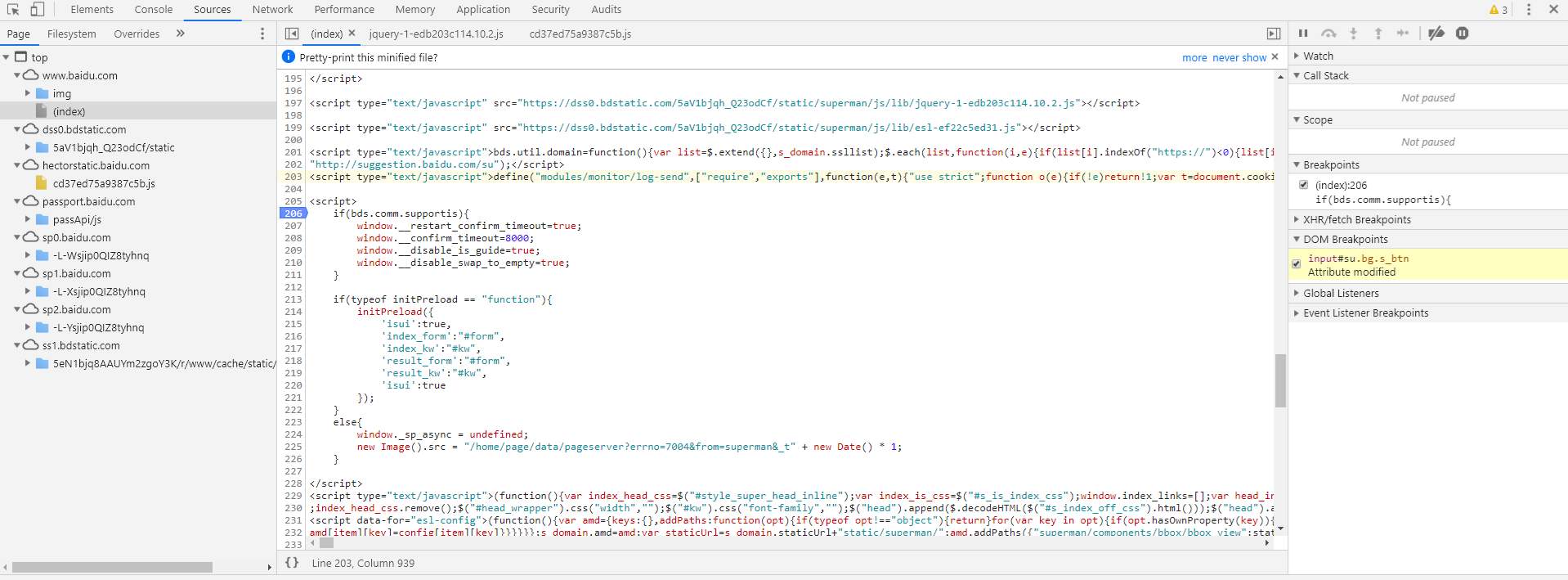1568x580 pixels.
Task: Deactivate all breakpoints icon
Action: (1436, 34)
